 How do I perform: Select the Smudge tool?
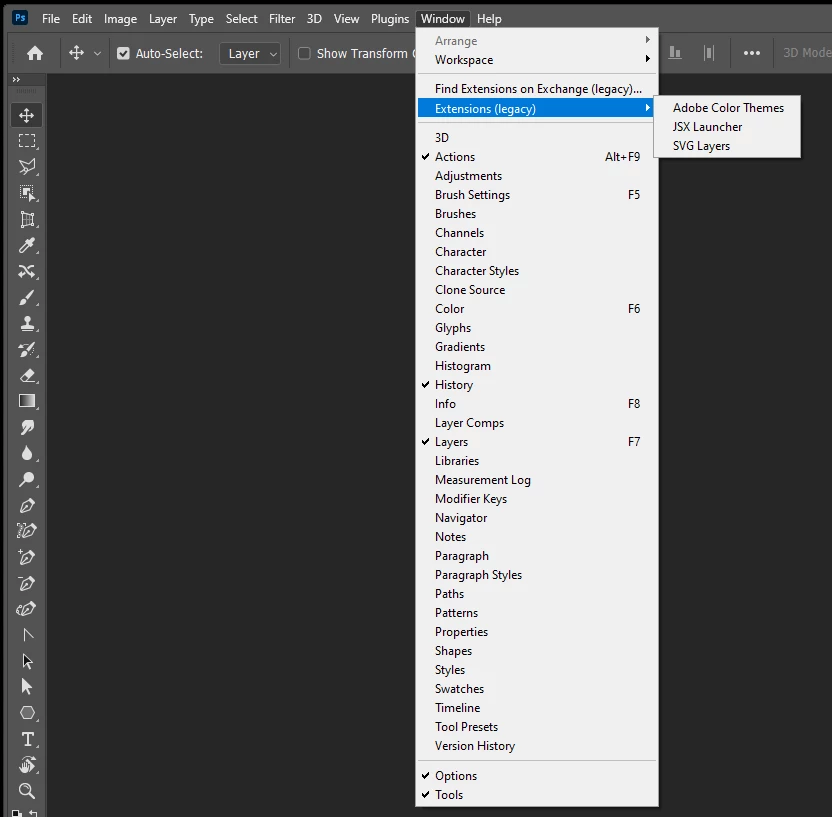[27, 427]
